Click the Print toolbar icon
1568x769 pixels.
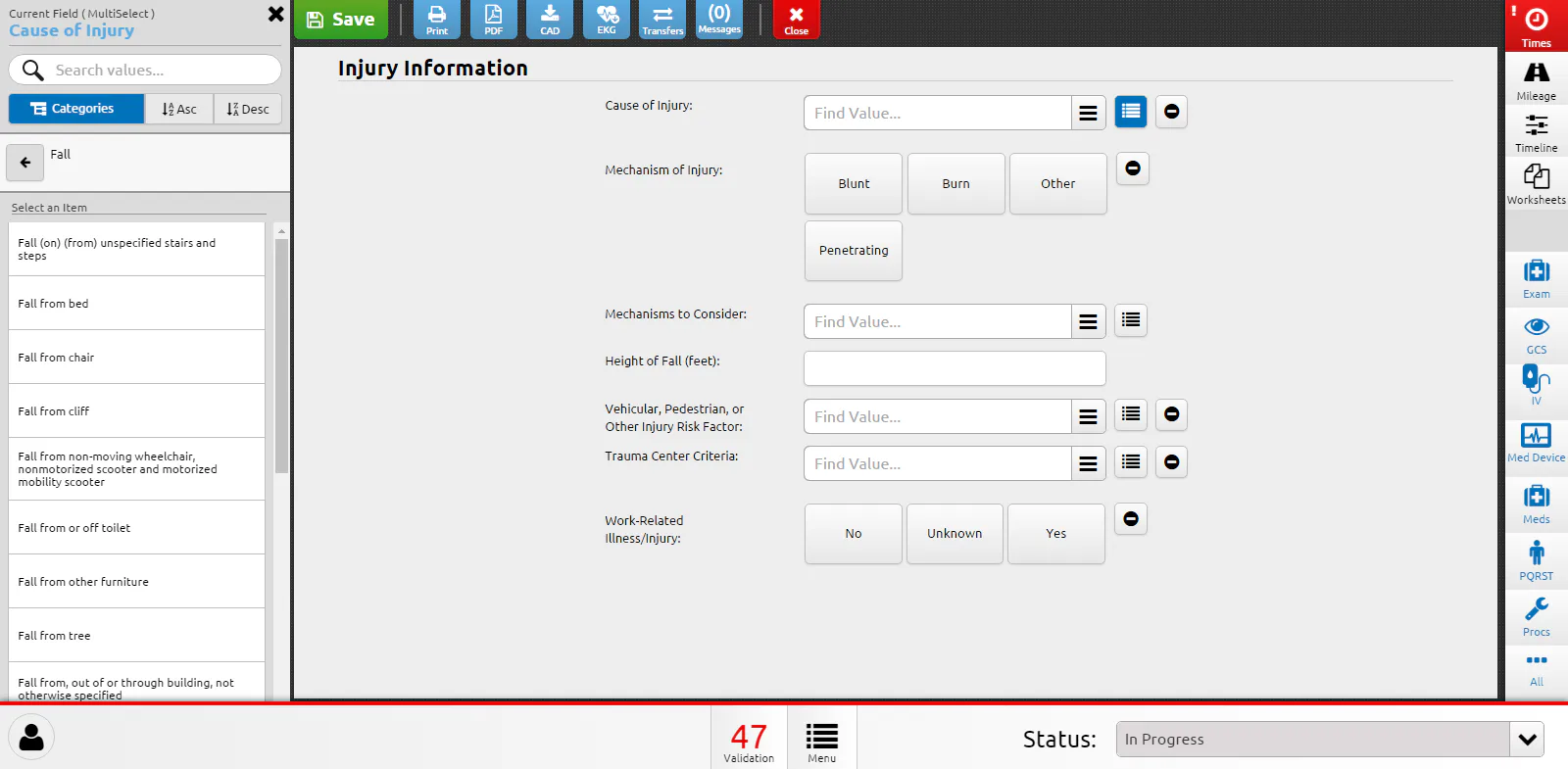(437, 20)
